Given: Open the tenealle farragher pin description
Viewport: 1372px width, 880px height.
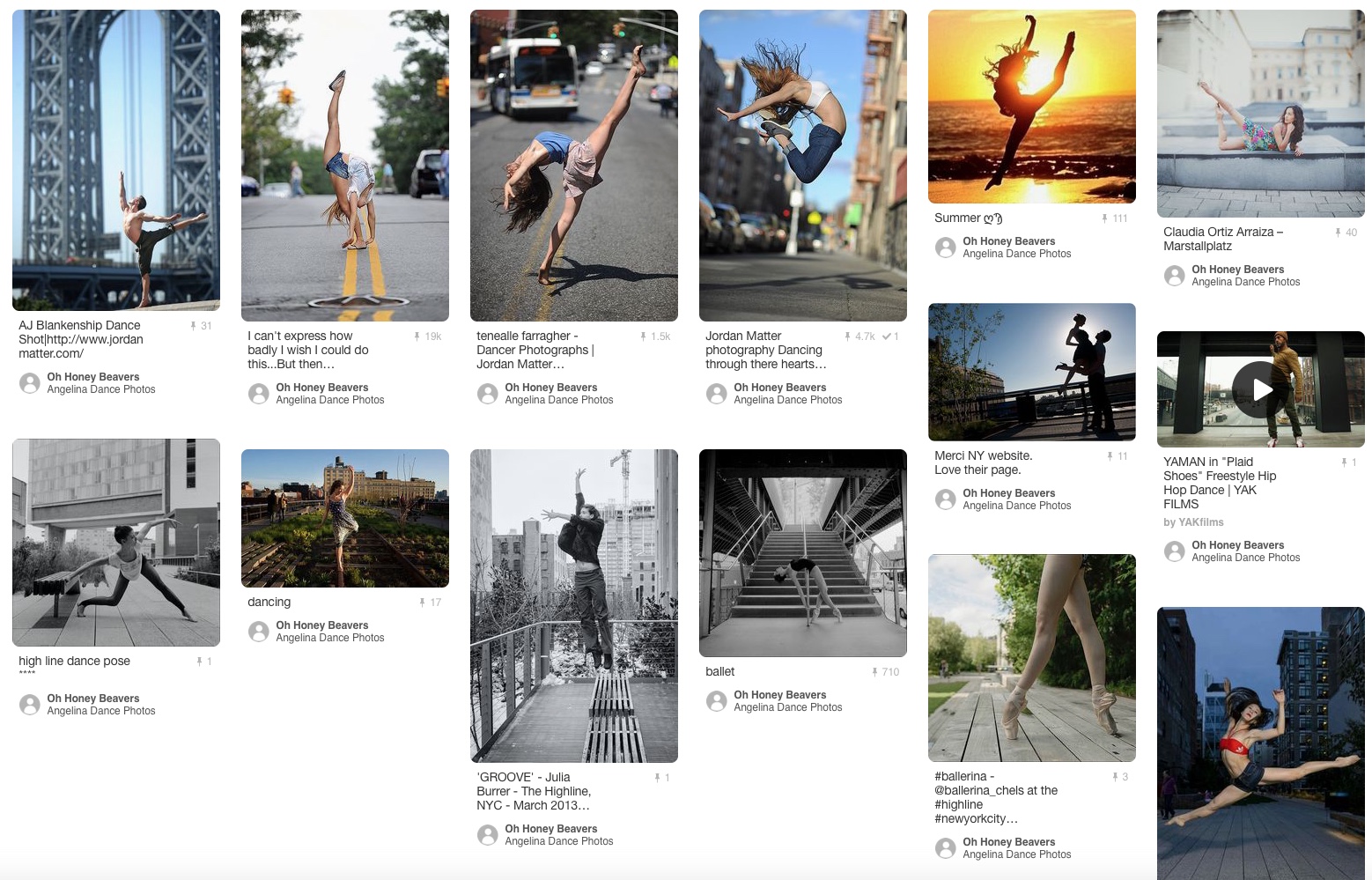Looking at the screenshot, I should pyautogui.click(x=535, y=350).
